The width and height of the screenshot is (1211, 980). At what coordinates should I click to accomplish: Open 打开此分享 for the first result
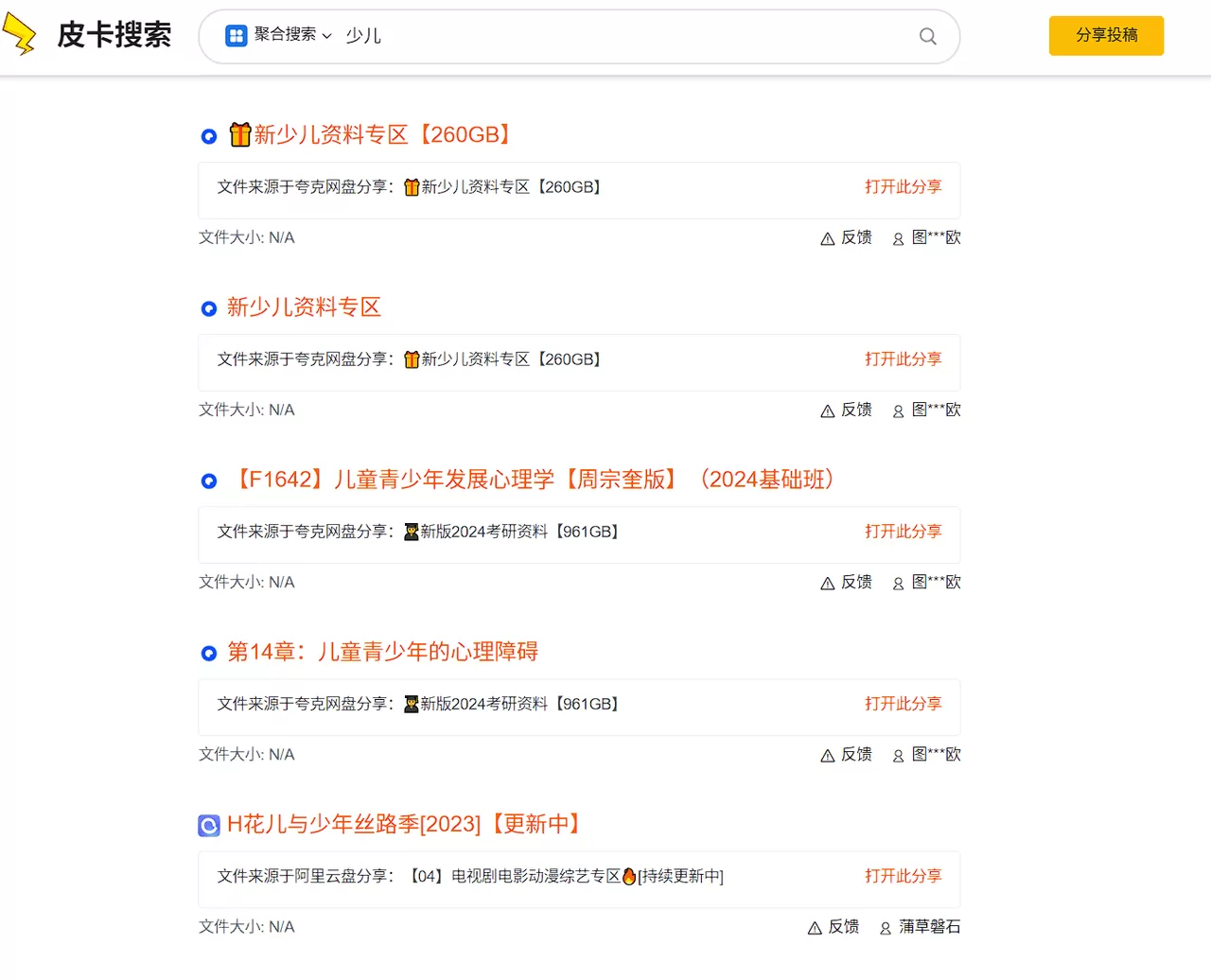(x=903, y=186)
